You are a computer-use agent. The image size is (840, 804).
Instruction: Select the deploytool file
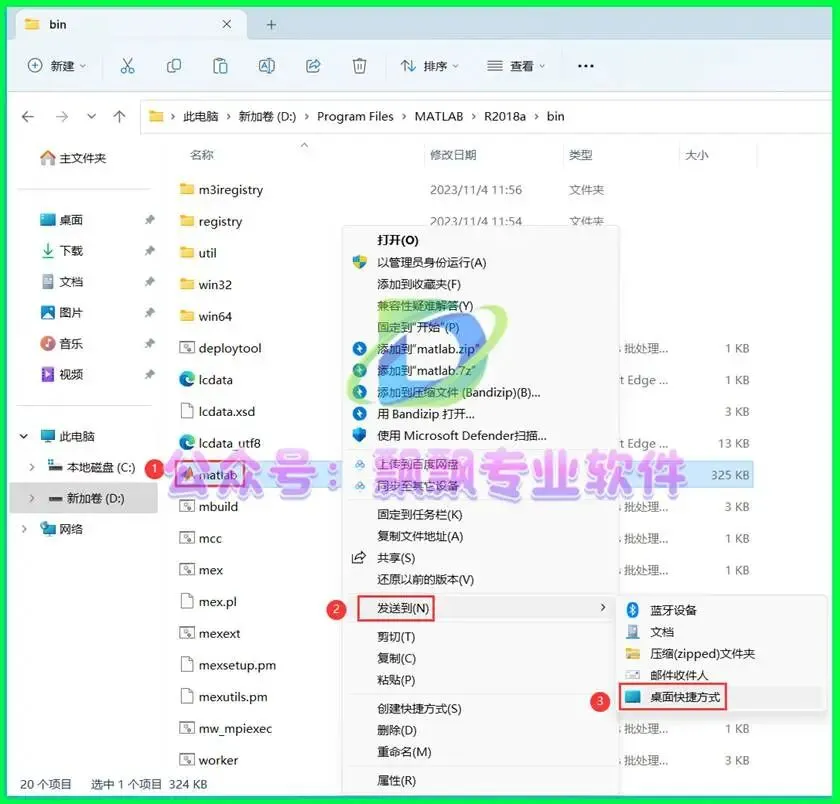click(220, 348)
